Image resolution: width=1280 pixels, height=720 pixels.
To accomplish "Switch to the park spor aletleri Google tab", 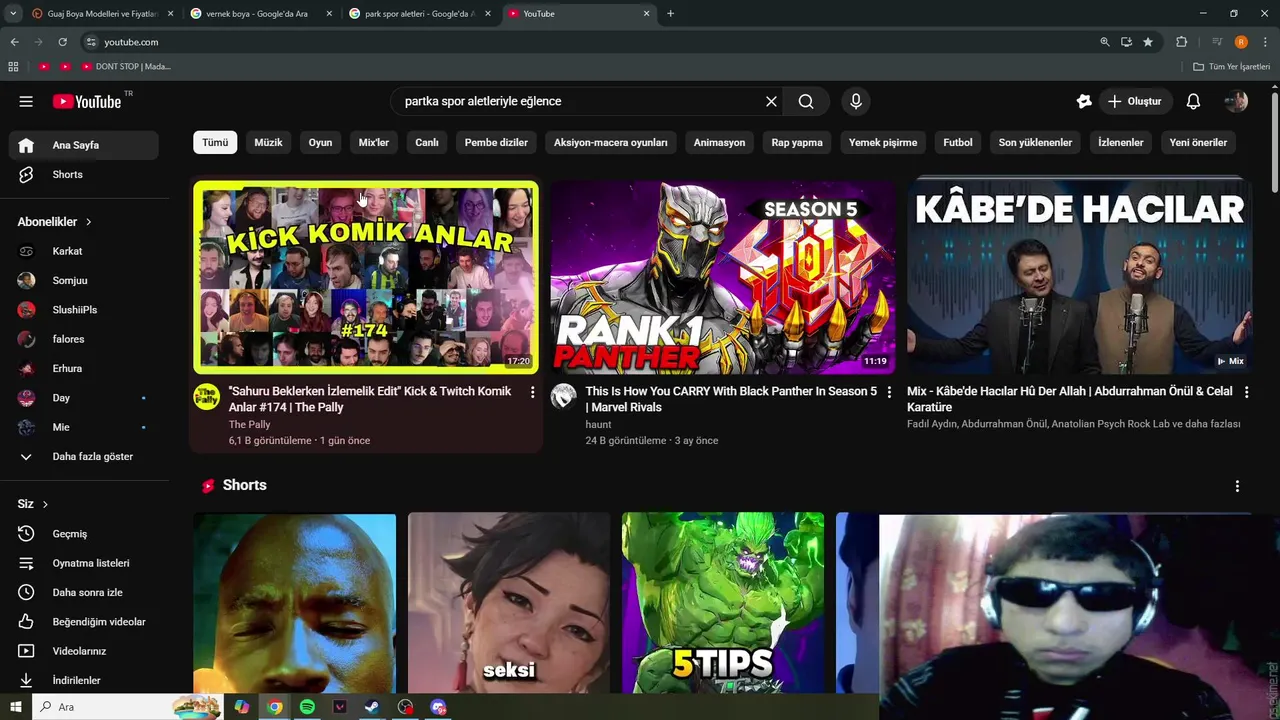I will tap(418, 14).
